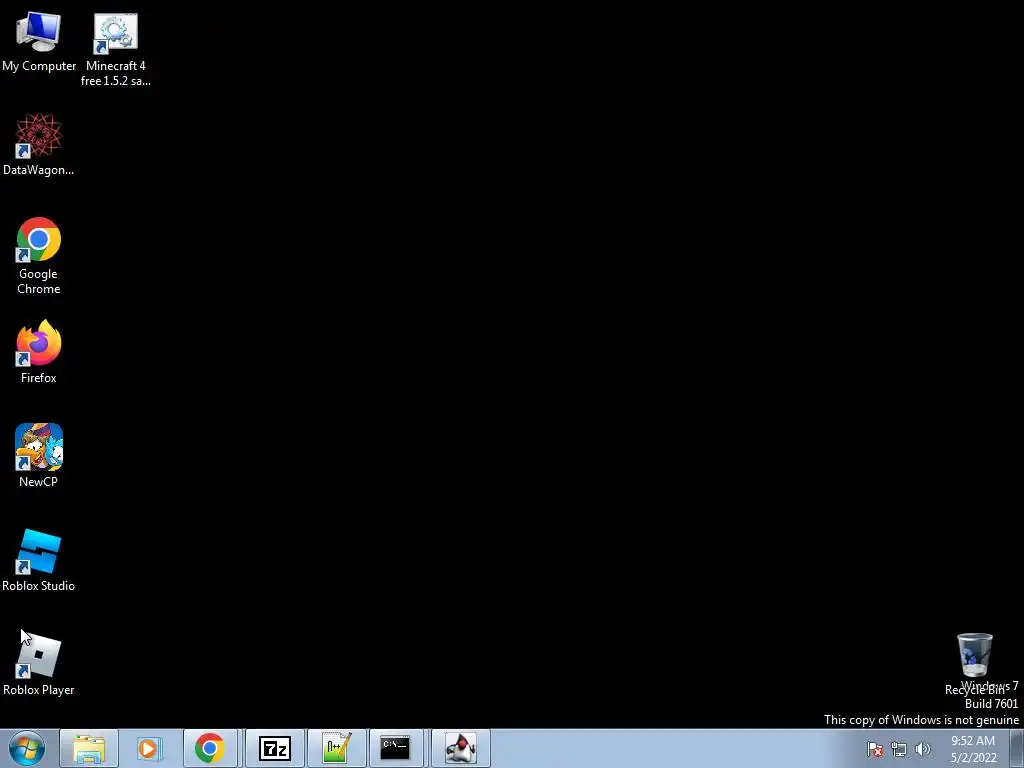1024x768 pixels.
Task: Click the 'Roblox Studio' label text
Action: click(x=39, y=586)
